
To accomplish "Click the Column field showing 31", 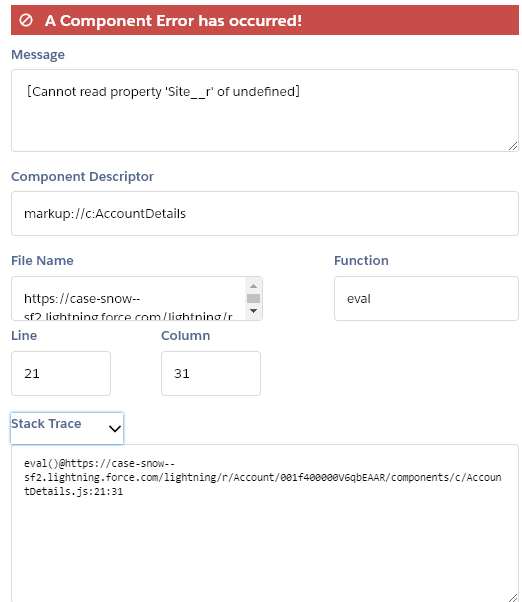I will [211, 373].
